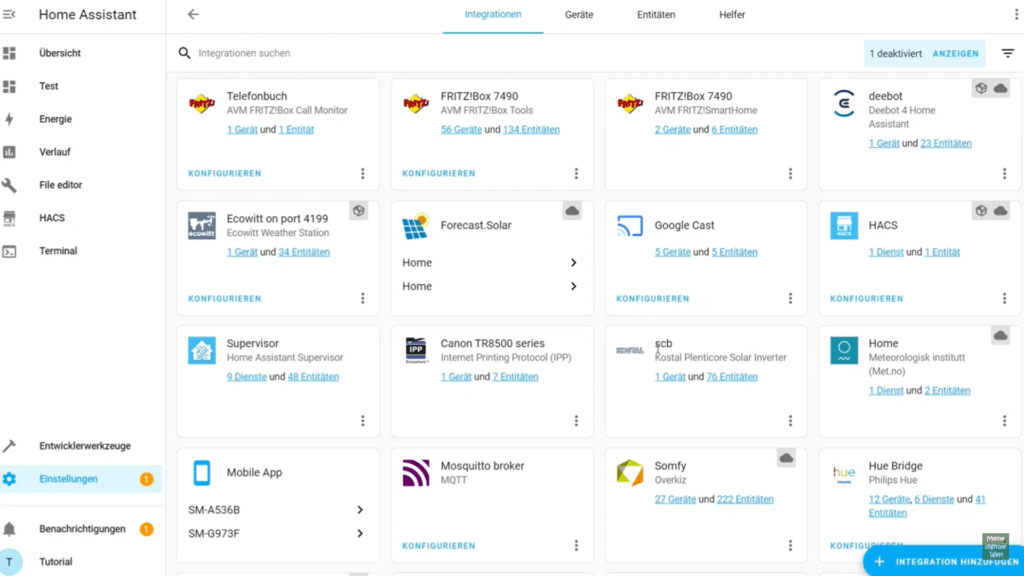Open the filter icon next to search
Image resolution: width=1024 pixels, height=576 pixels.
point(1007,53)
